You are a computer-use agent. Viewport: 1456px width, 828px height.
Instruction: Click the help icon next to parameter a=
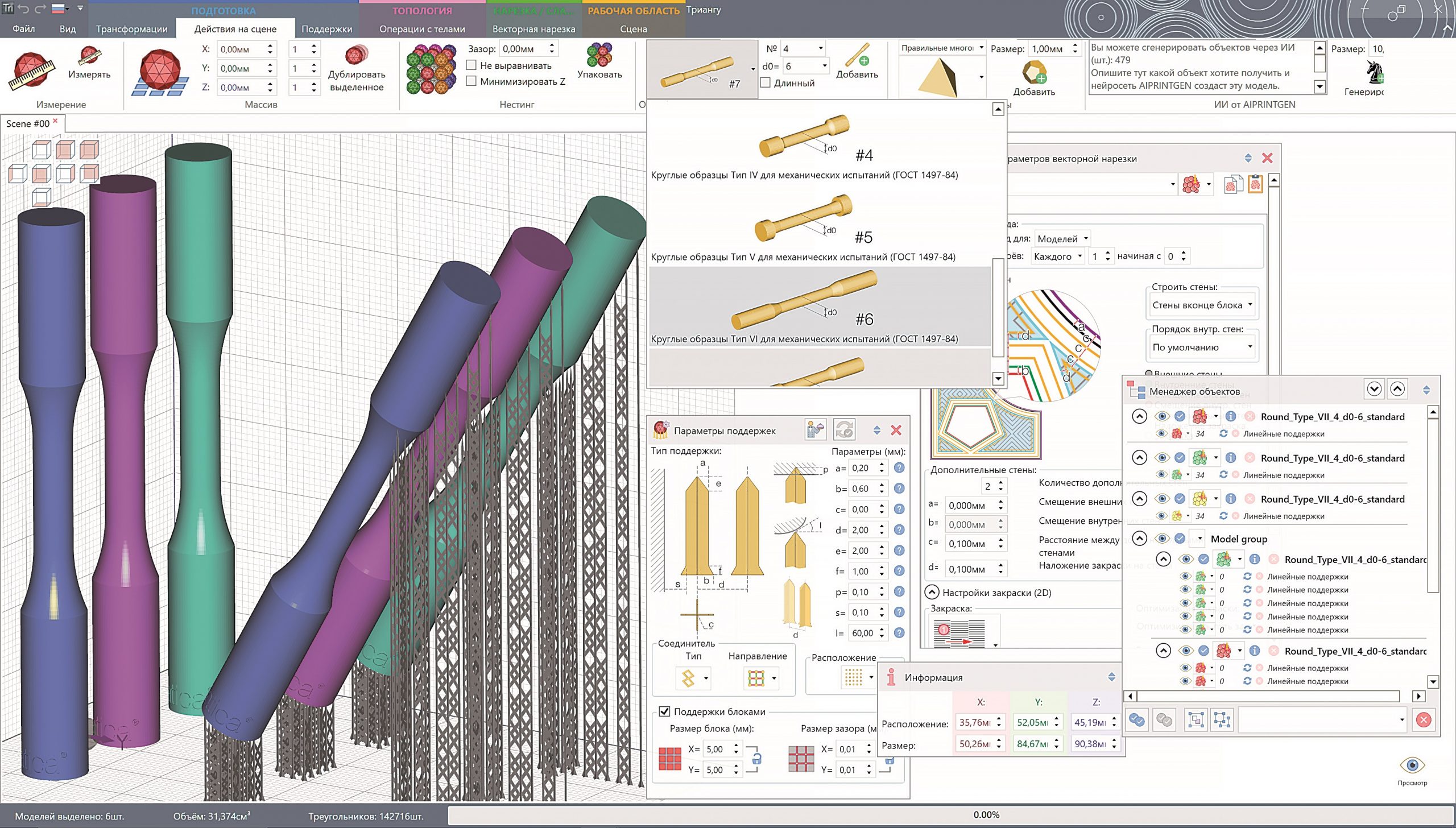899,467
